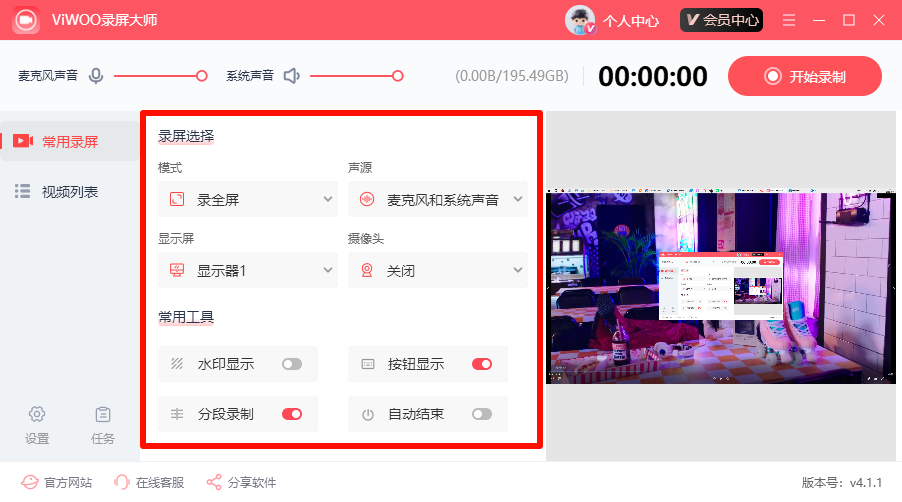Click the segment recording icon
The image size is (902, 502).
(177, 414)
